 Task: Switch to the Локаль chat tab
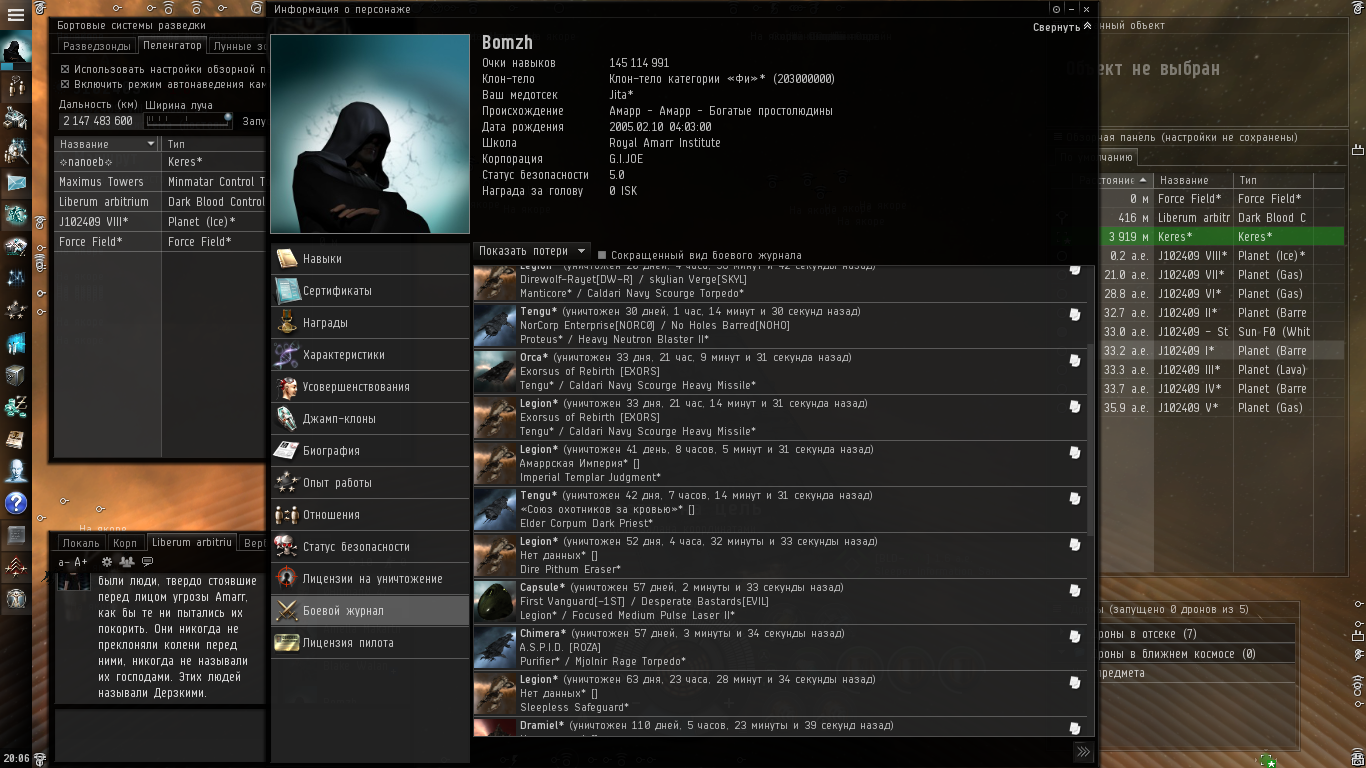[81, 543]
